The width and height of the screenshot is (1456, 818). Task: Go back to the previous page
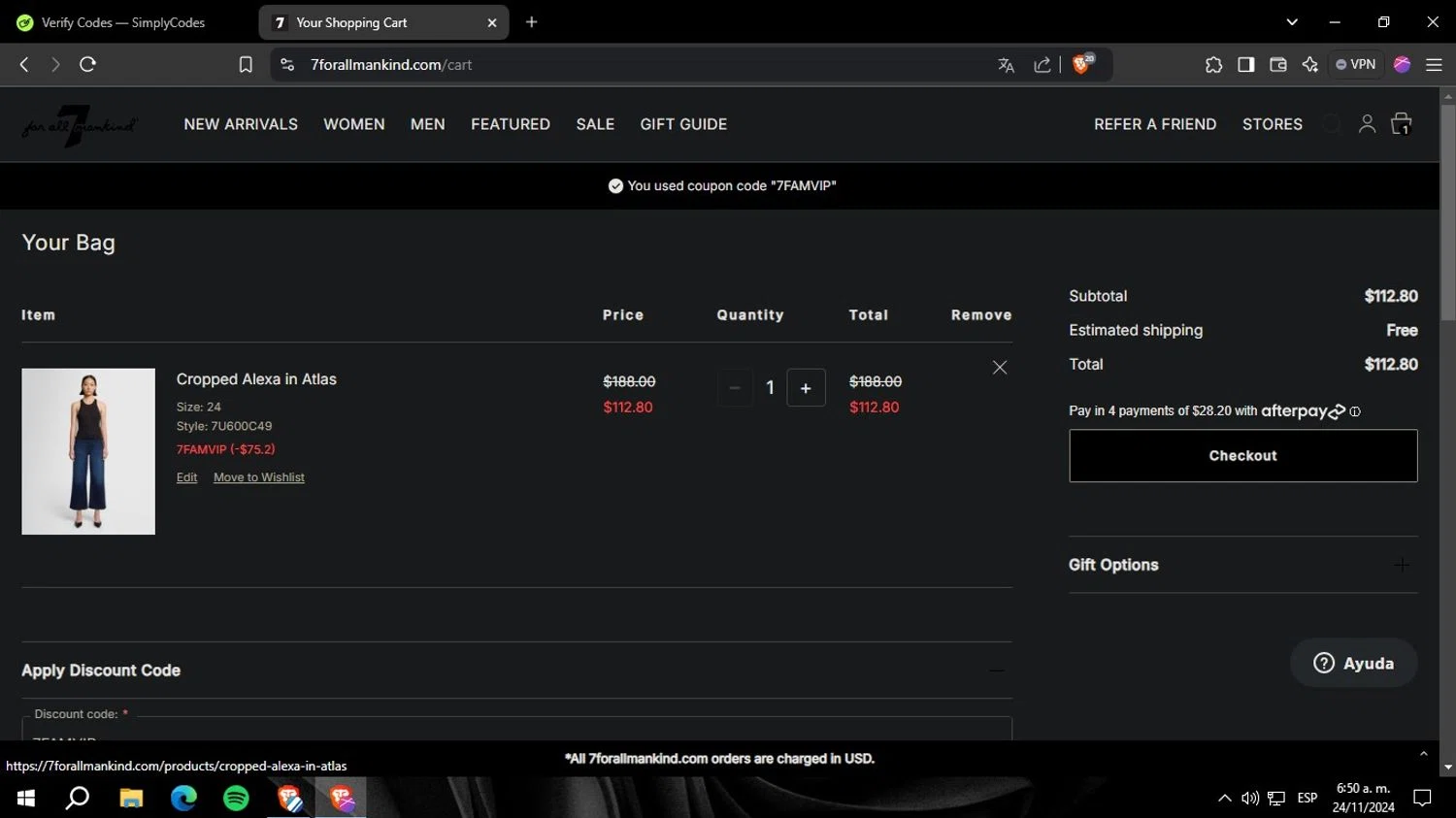24,65
